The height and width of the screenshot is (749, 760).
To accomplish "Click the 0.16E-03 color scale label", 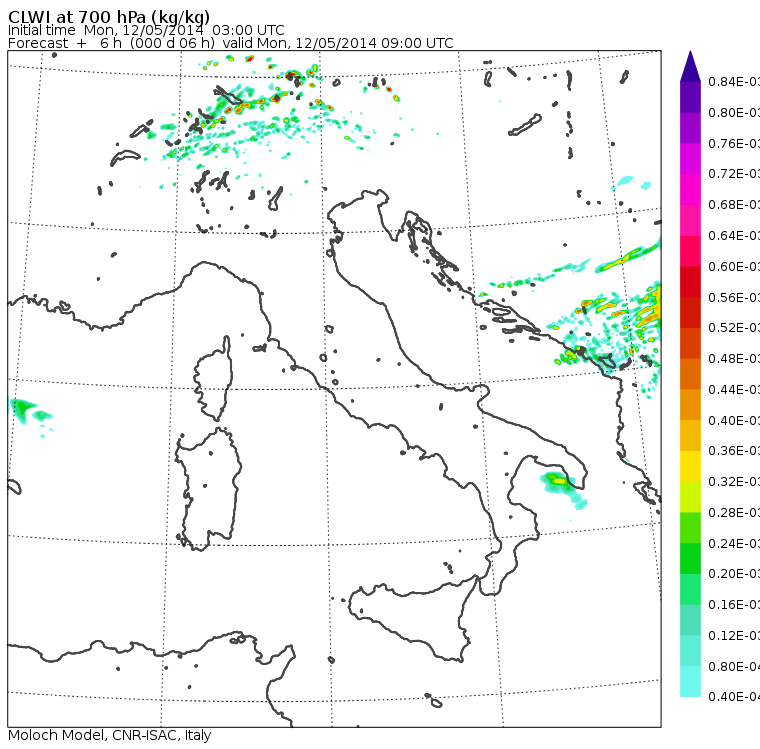I will click(733, 605).
